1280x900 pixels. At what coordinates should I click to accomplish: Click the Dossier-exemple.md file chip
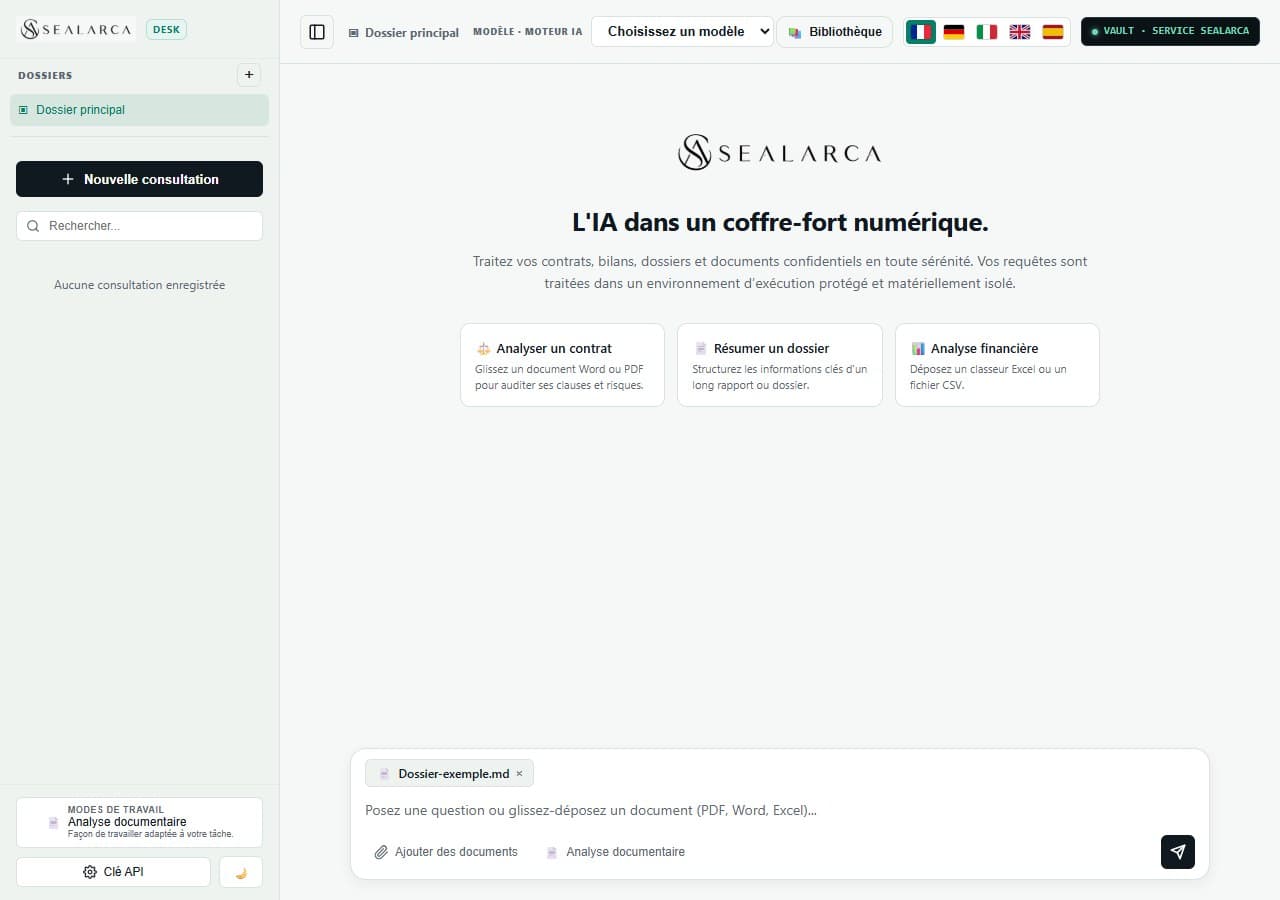pyautogui.click(x=449, y=773)
